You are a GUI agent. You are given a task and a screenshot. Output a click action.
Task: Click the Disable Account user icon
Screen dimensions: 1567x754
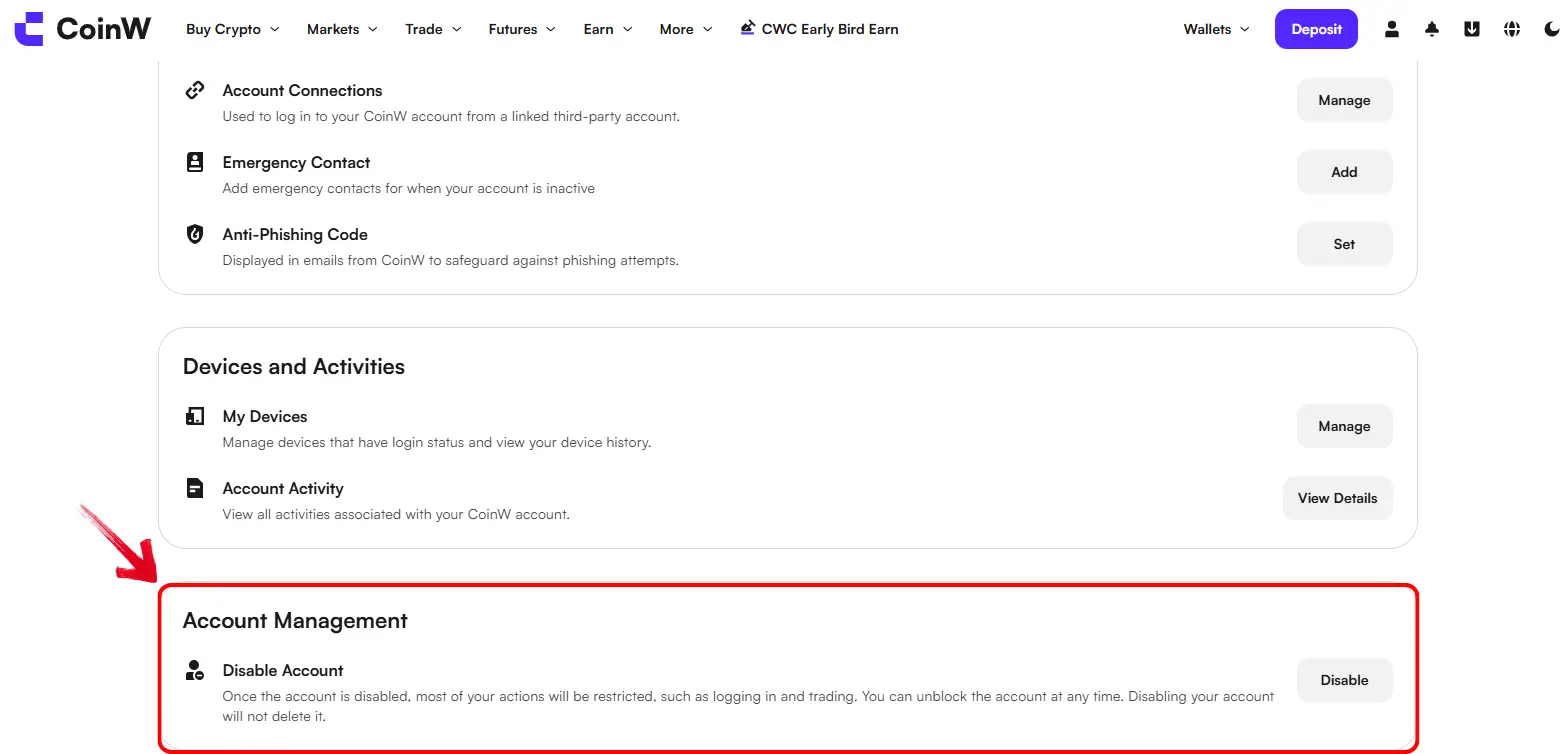[x=195, y=670]
